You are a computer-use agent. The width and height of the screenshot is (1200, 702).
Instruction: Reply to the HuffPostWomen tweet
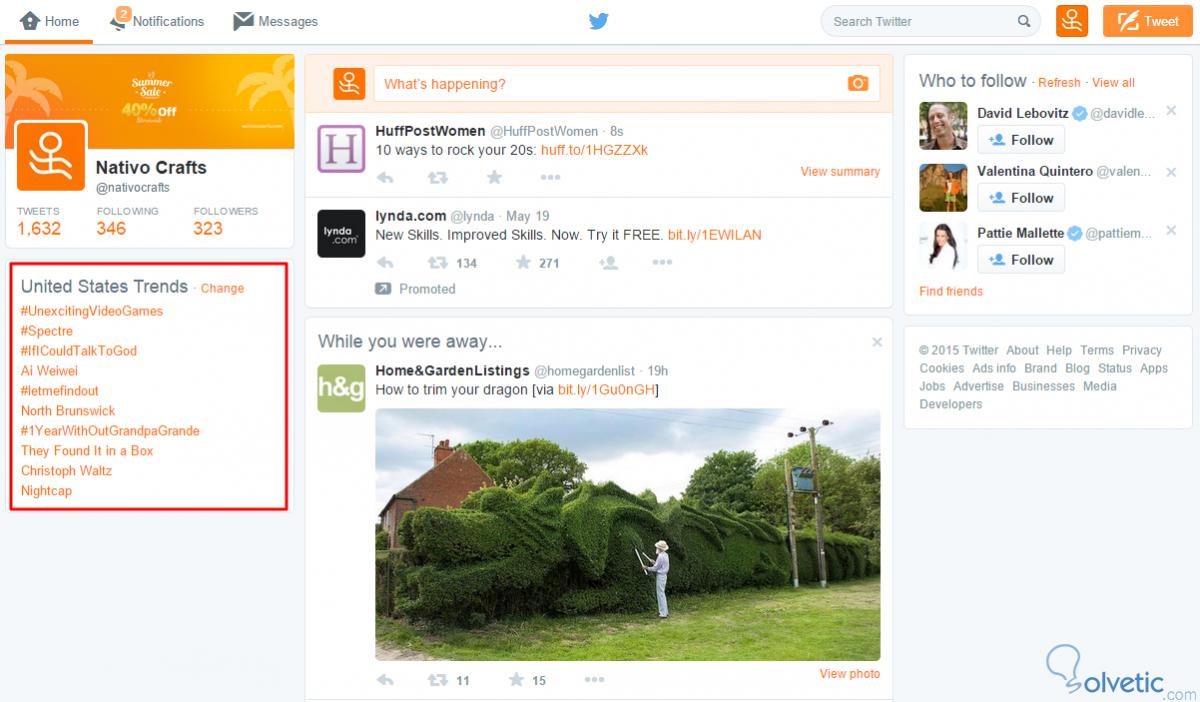pos(385,177)
